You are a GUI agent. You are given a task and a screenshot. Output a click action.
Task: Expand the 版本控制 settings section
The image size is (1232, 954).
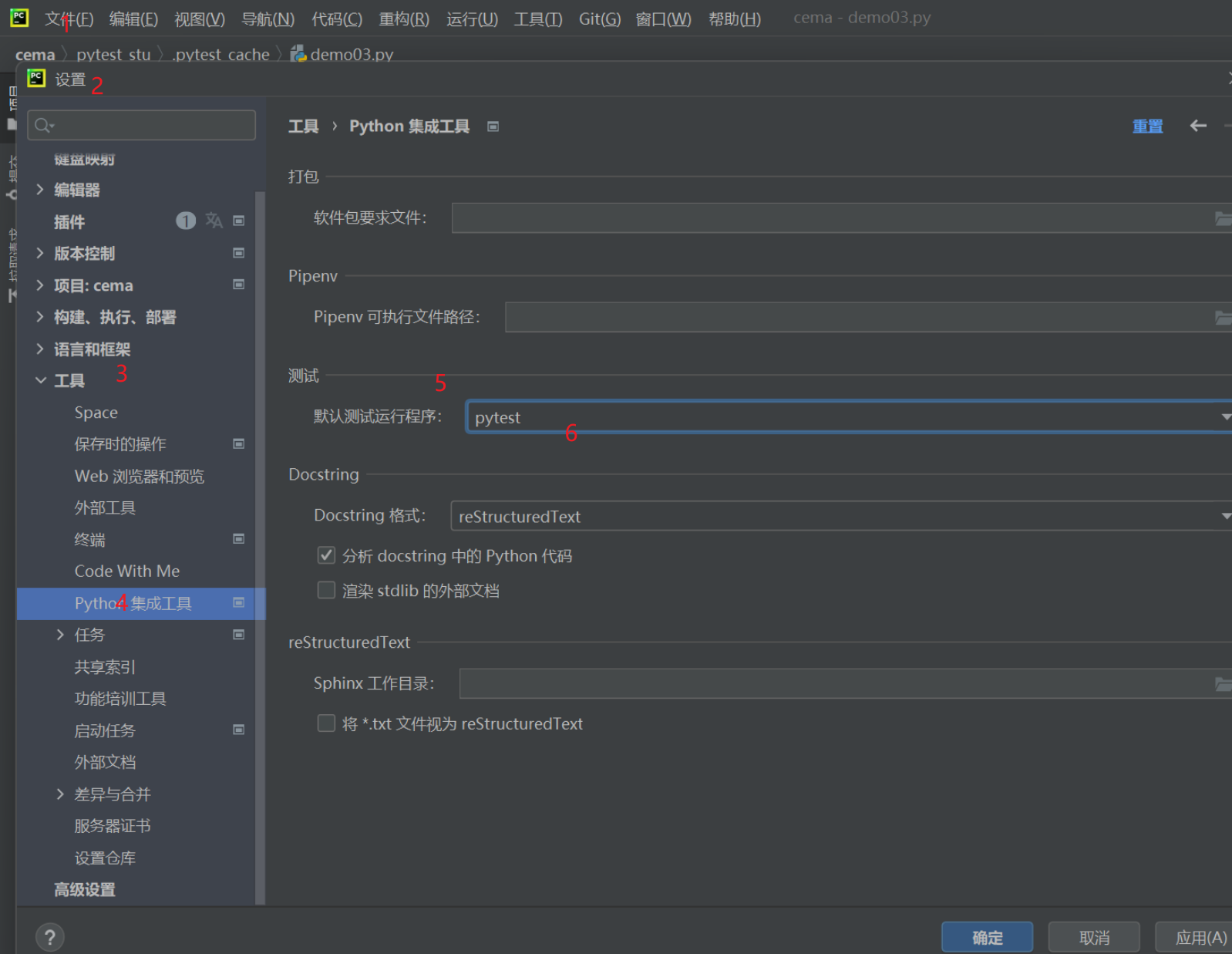click(40, 253)
